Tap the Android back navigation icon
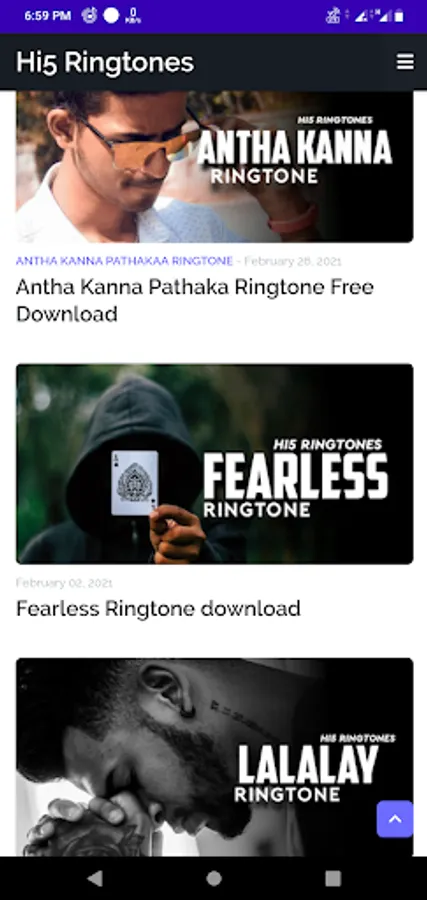 tap(95, 878)
